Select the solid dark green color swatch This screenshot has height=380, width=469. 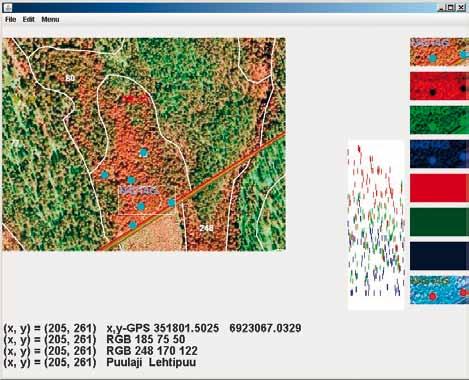[439, 222]
